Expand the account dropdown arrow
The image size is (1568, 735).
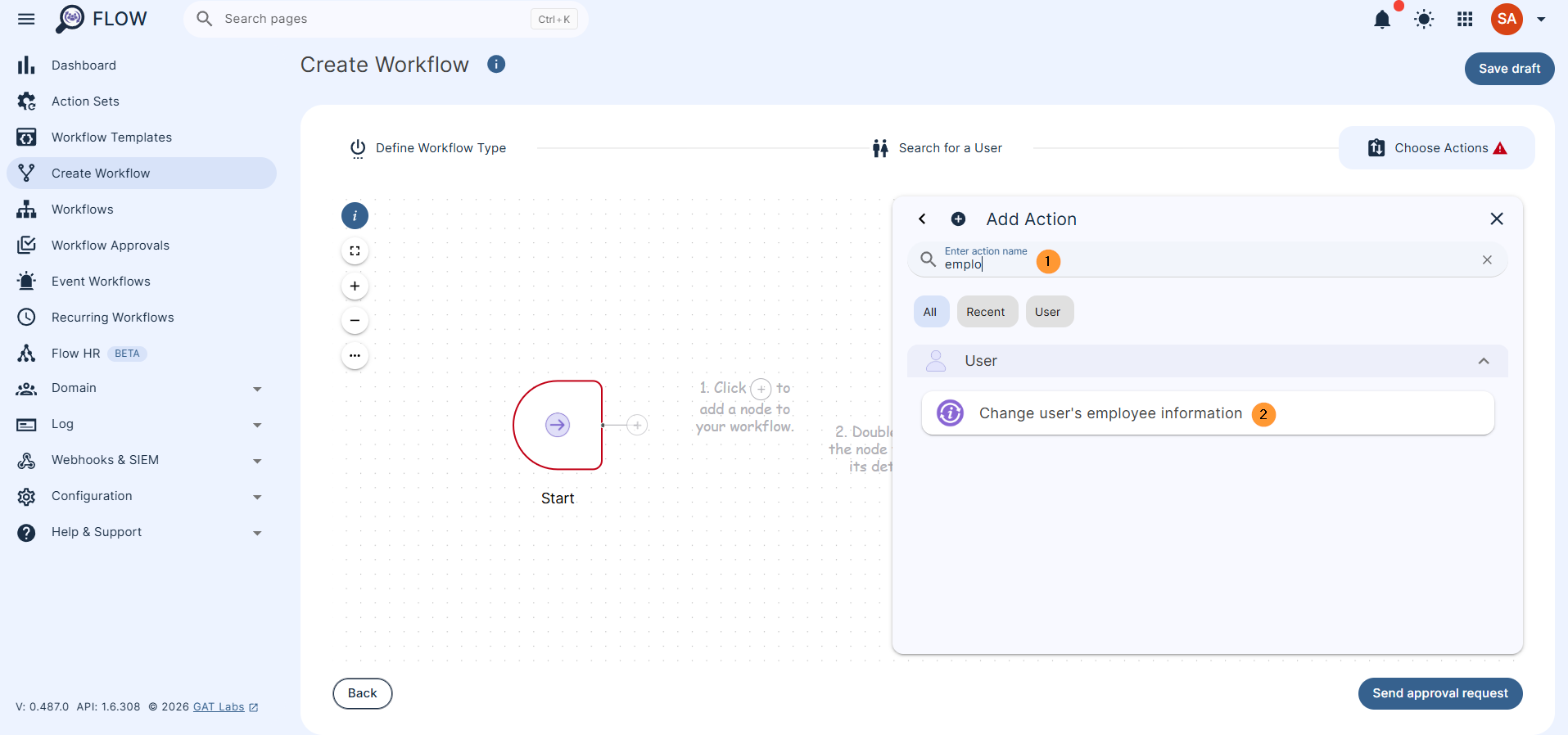(x=1541, y=19)
